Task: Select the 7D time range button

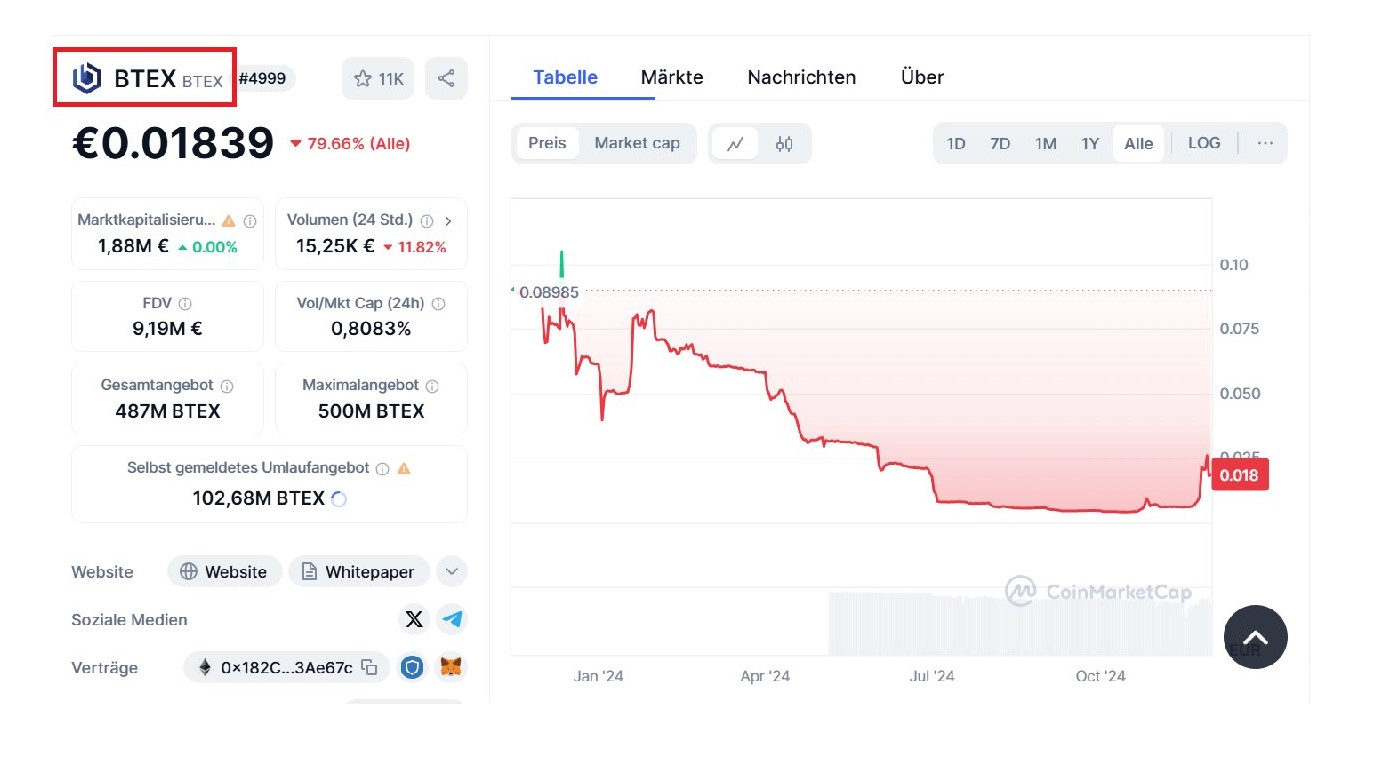Action: pos(1000,143)
